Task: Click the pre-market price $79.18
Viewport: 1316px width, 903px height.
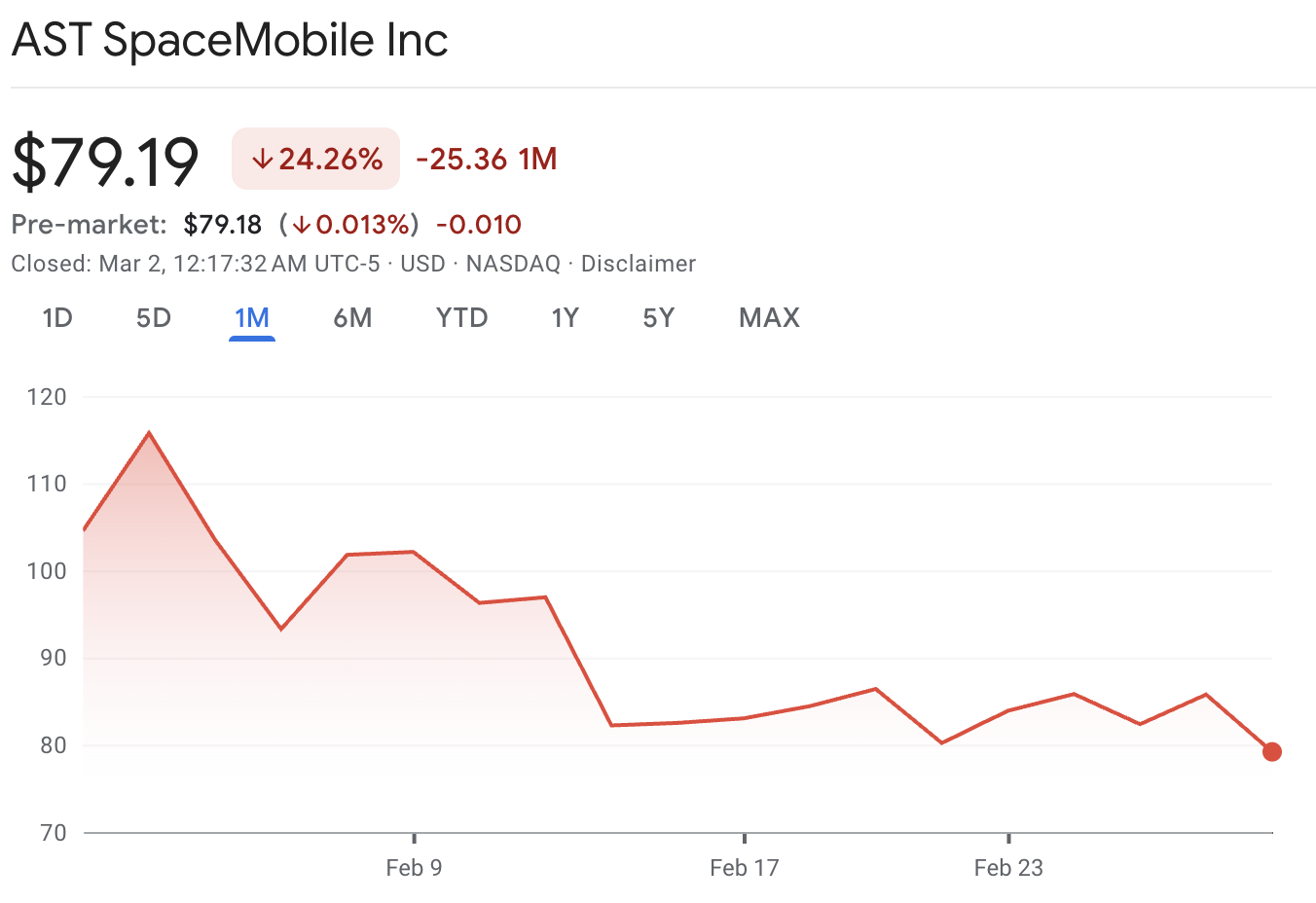Action: click(x=223, y=225)
